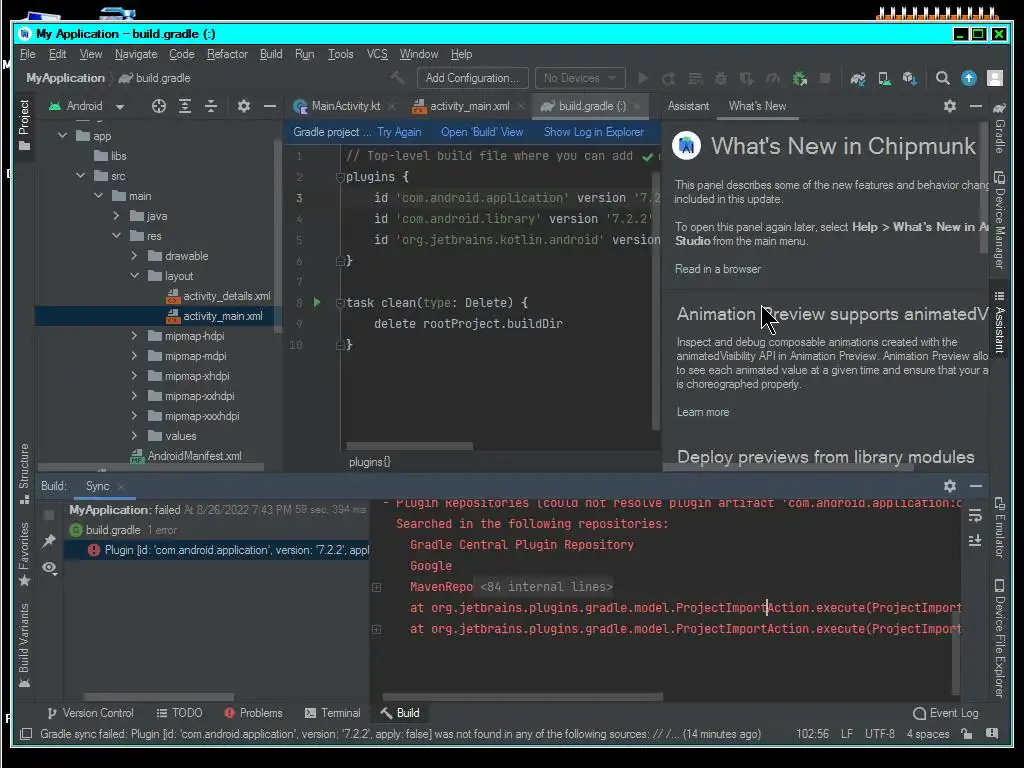The width and height of the screenshot is (1024, 768).
Task: Open the VCS menu
Action: pos(377,54)
